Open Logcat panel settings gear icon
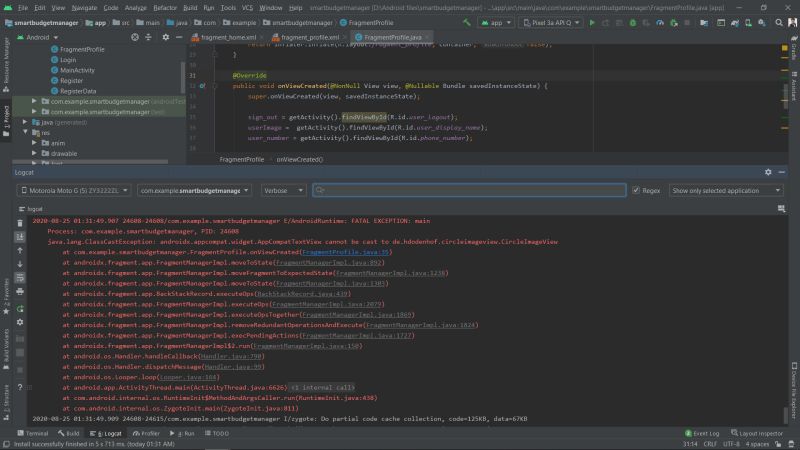Image resolution: width=800 pixels, height=450 pixels. (x=768, y=172)
